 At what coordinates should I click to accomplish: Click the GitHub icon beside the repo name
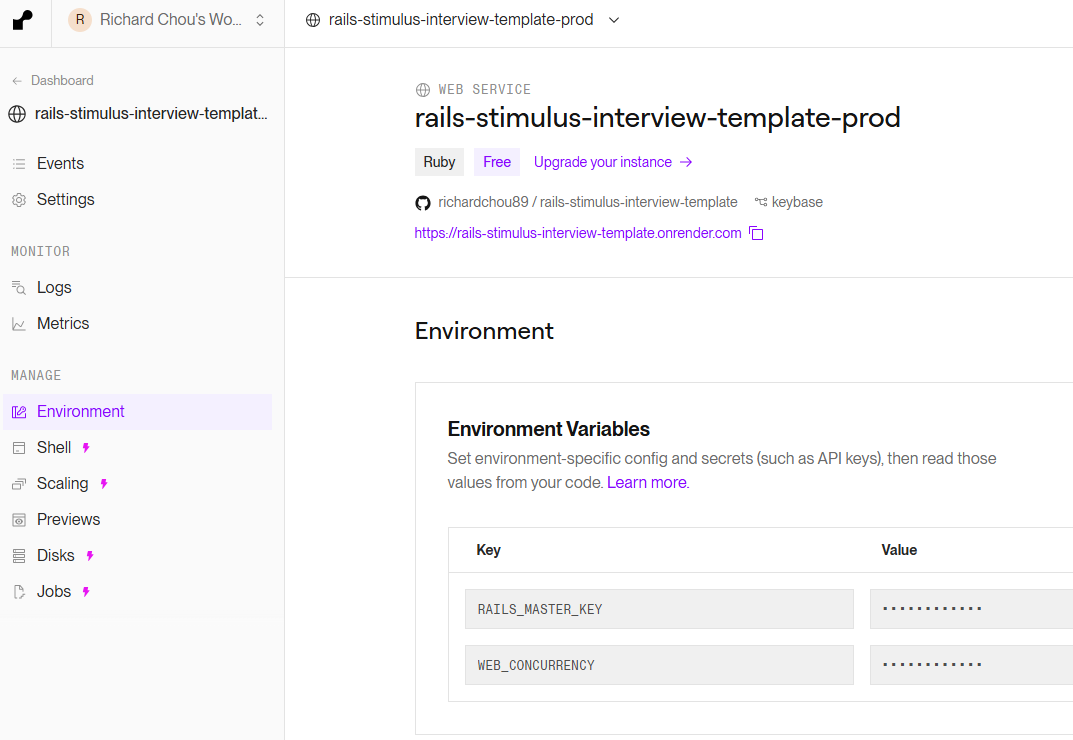423,202
